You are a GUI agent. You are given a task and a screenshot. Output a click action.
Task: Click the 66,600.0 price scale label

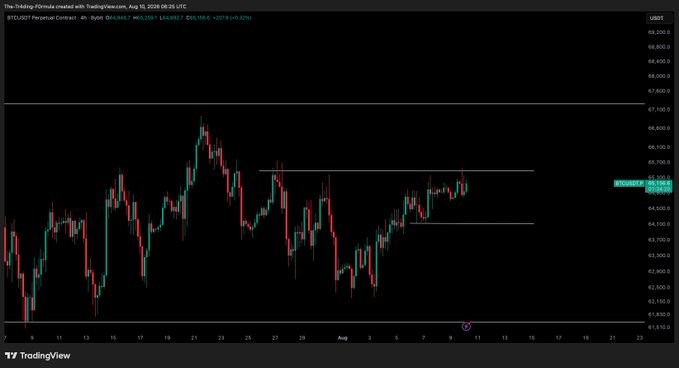(659, 128)
